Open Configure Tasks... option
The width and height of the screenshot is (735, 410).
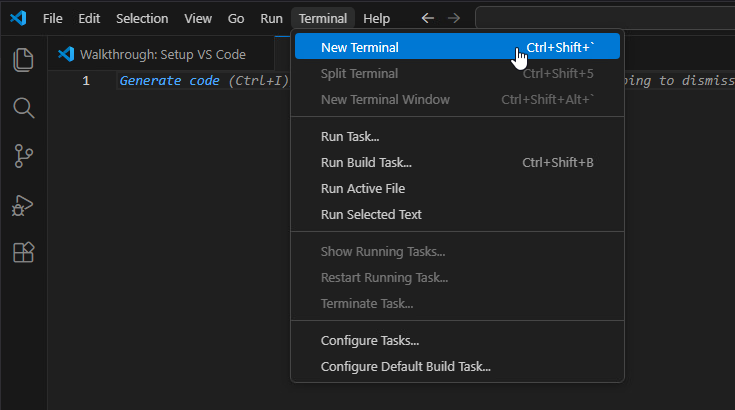pos(369,340)
